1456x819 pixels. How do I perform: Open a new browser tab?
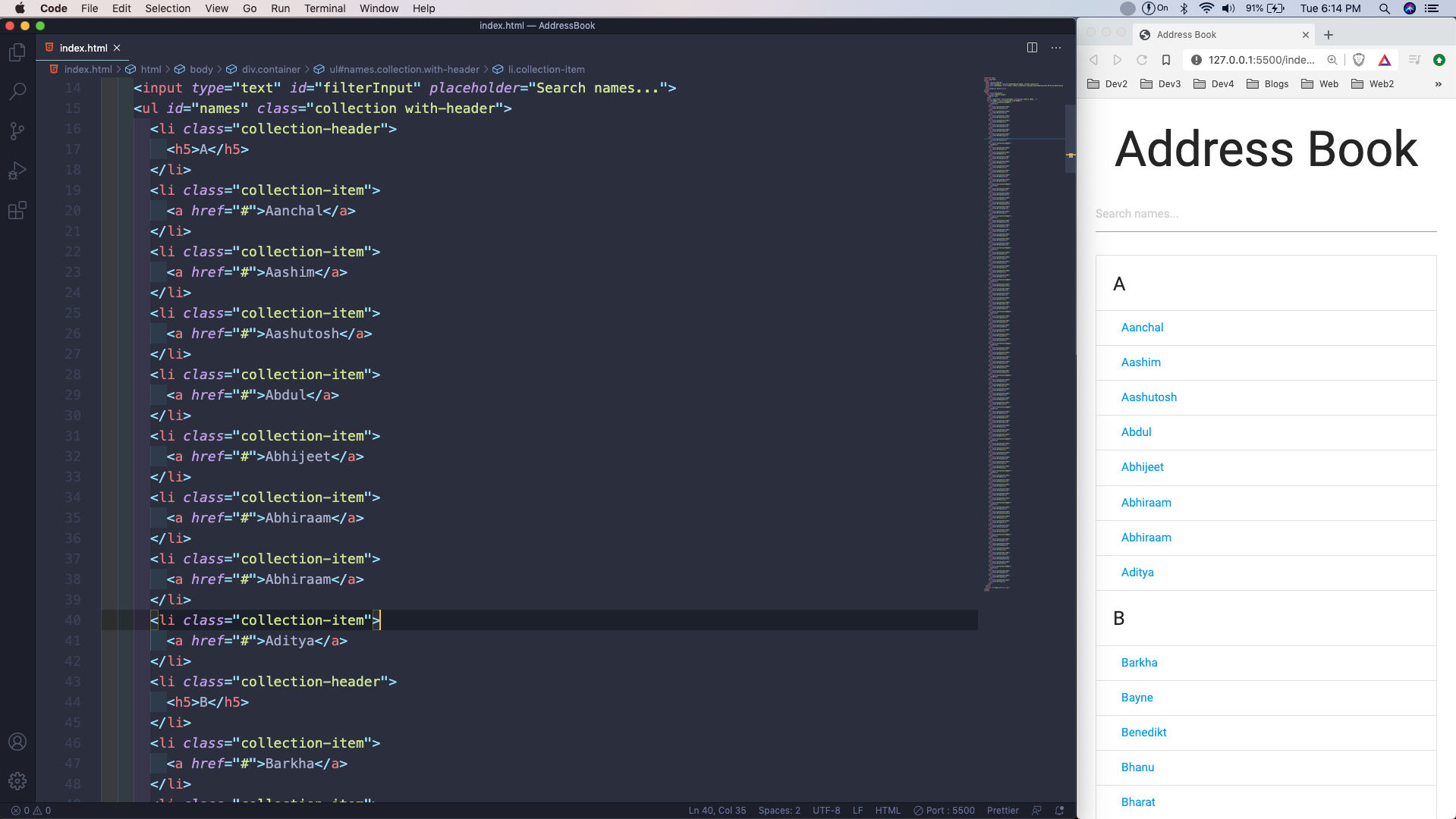(x=1329, y=35)
